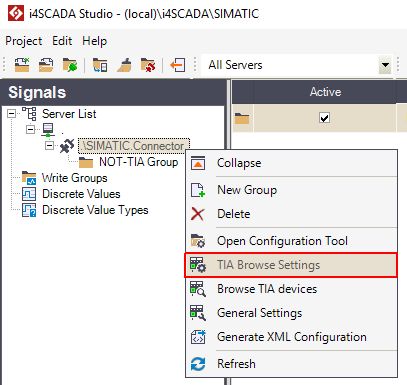
Task: Select the Write Groups tree item
Action: coord(74,178)
